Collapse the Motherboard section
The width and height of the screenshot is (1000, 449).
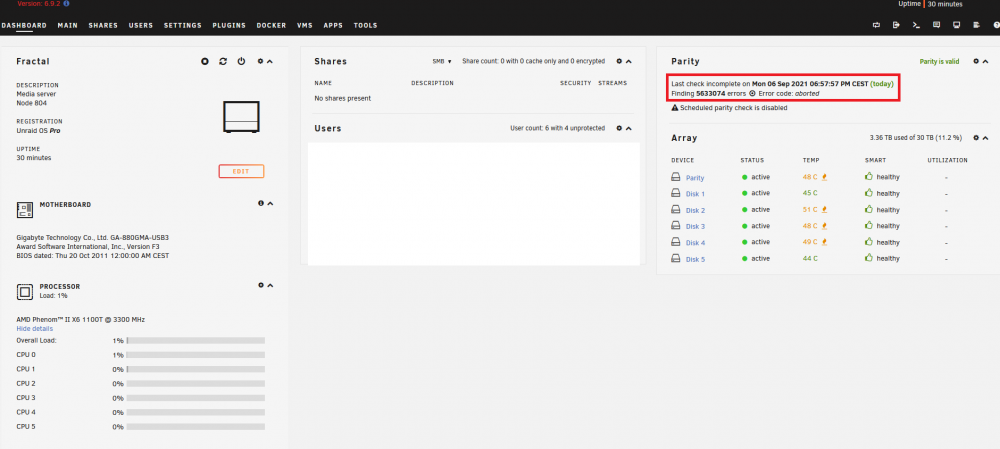coord(270,203)
